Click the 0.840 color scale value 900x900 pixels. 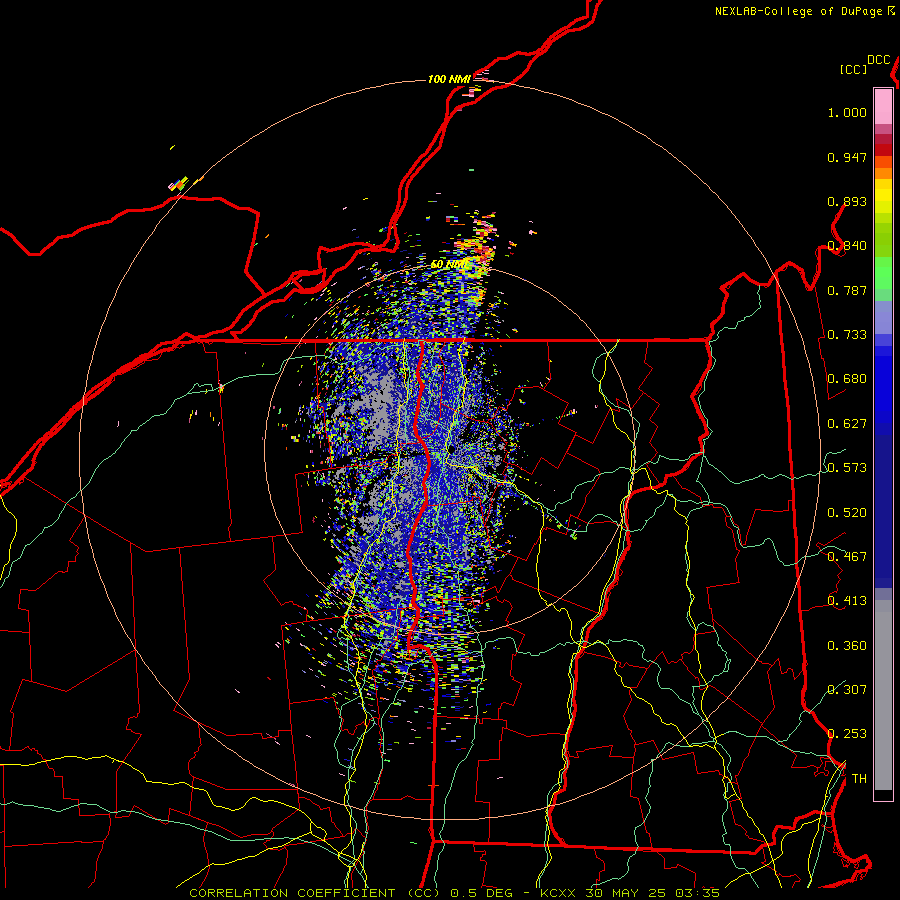847,246
